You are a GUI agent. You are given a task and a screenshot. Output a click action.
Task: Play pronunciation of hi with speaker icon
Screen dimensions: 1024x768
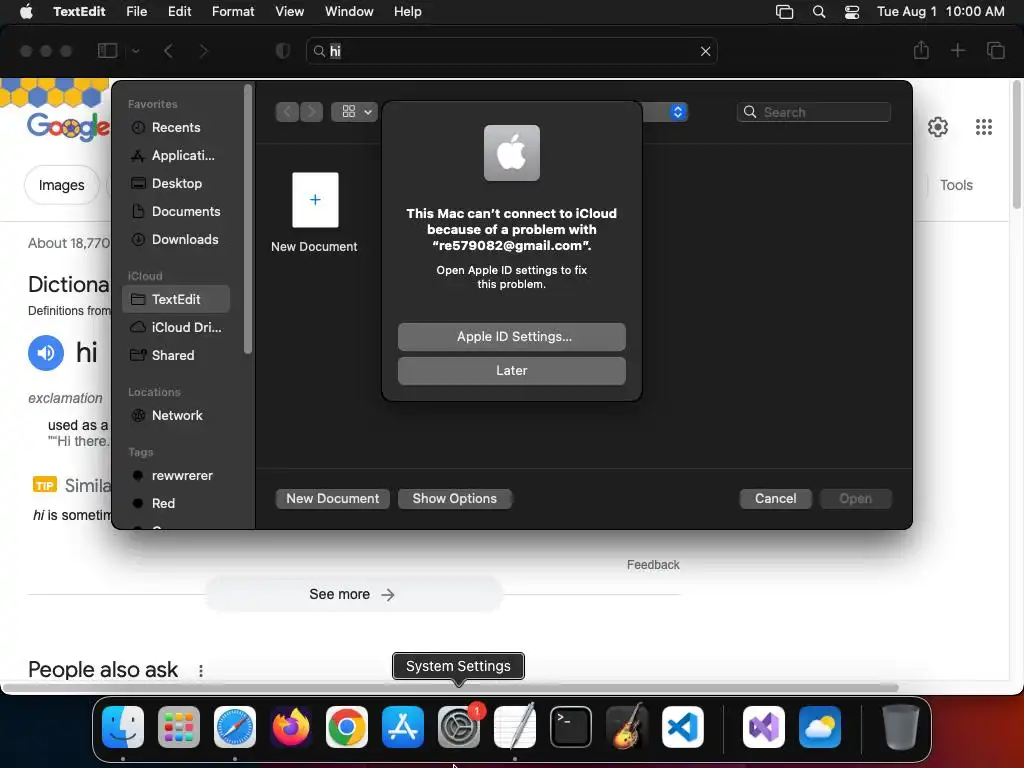tap(46, 353)
